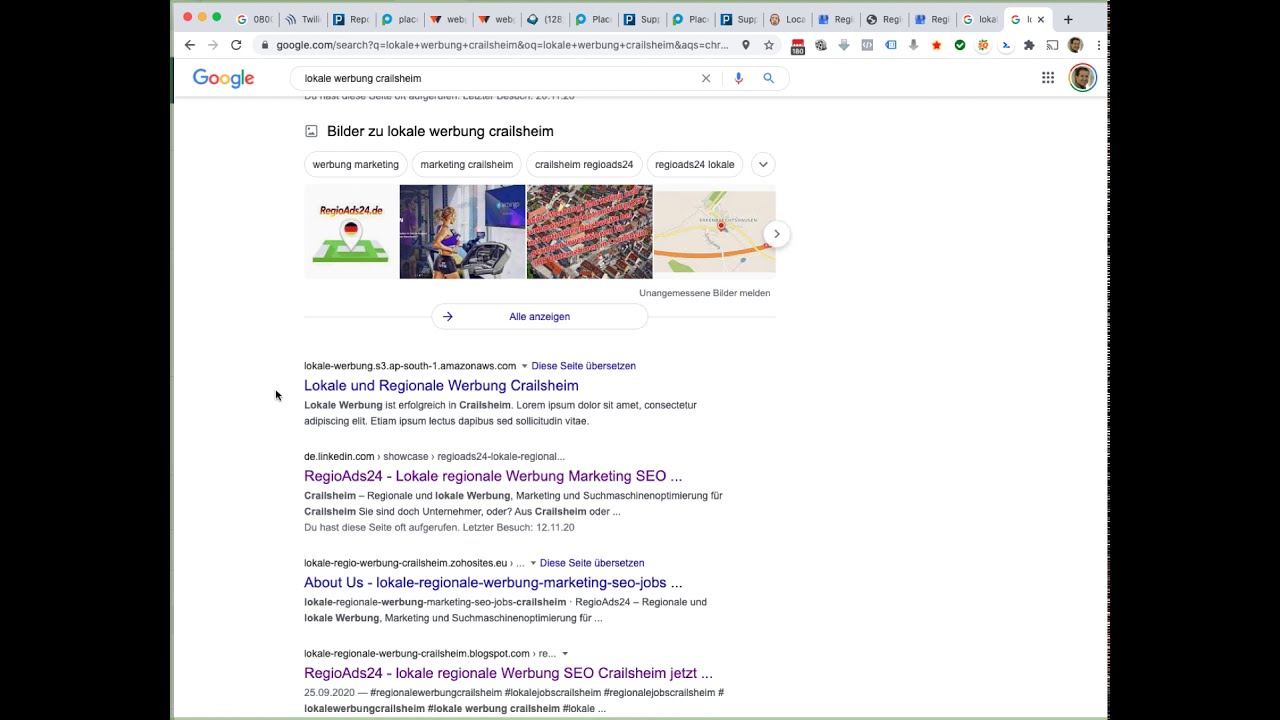Open the green checkmark extension icon
The height and width of the screenshot is (720, 1280).
point(960,45)
